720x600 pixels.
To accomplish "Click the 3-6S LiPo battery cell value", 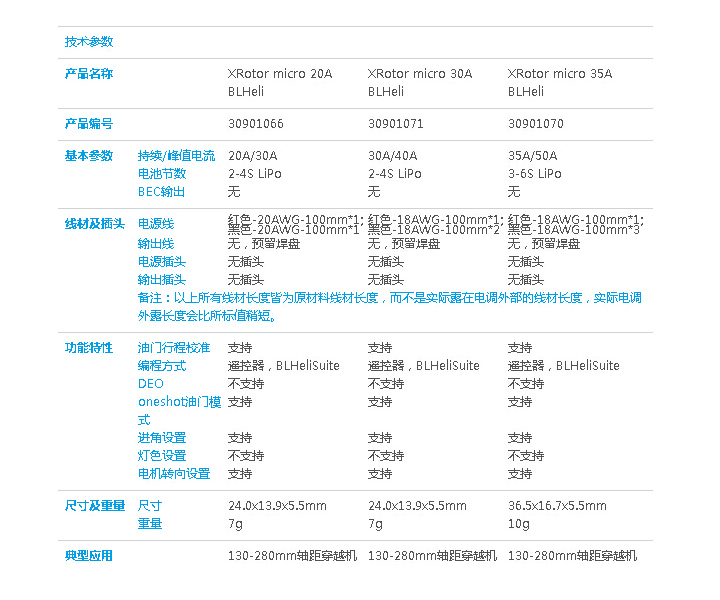I will click(x=534, y=174).
